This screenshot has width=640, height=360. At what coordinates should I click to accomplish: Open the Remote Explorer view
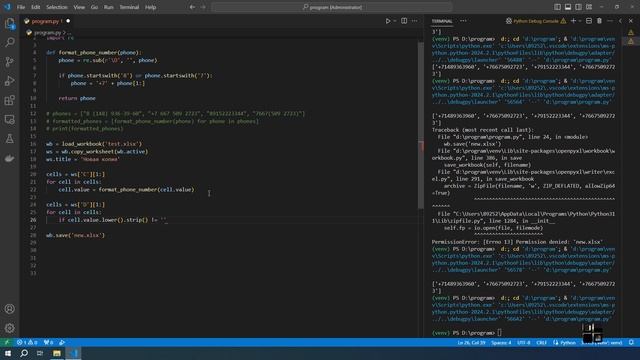click(9, 119)
